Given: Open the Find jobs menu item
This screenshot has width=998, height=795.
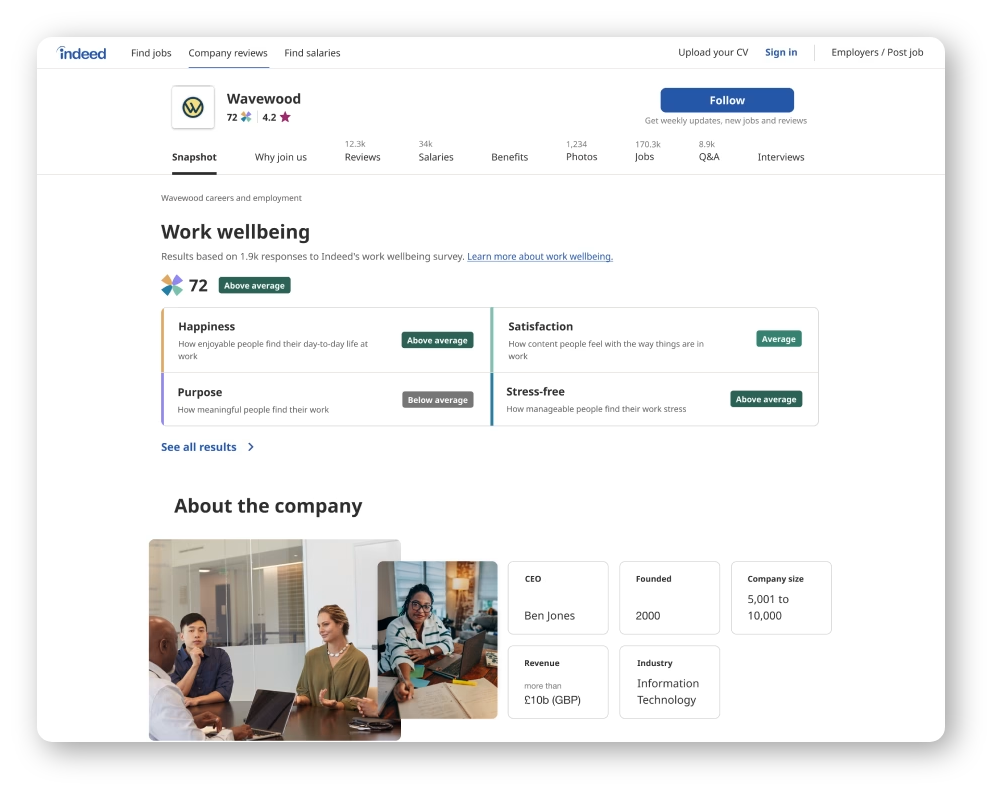Looking at the screenshot, I should pos(151,53).
